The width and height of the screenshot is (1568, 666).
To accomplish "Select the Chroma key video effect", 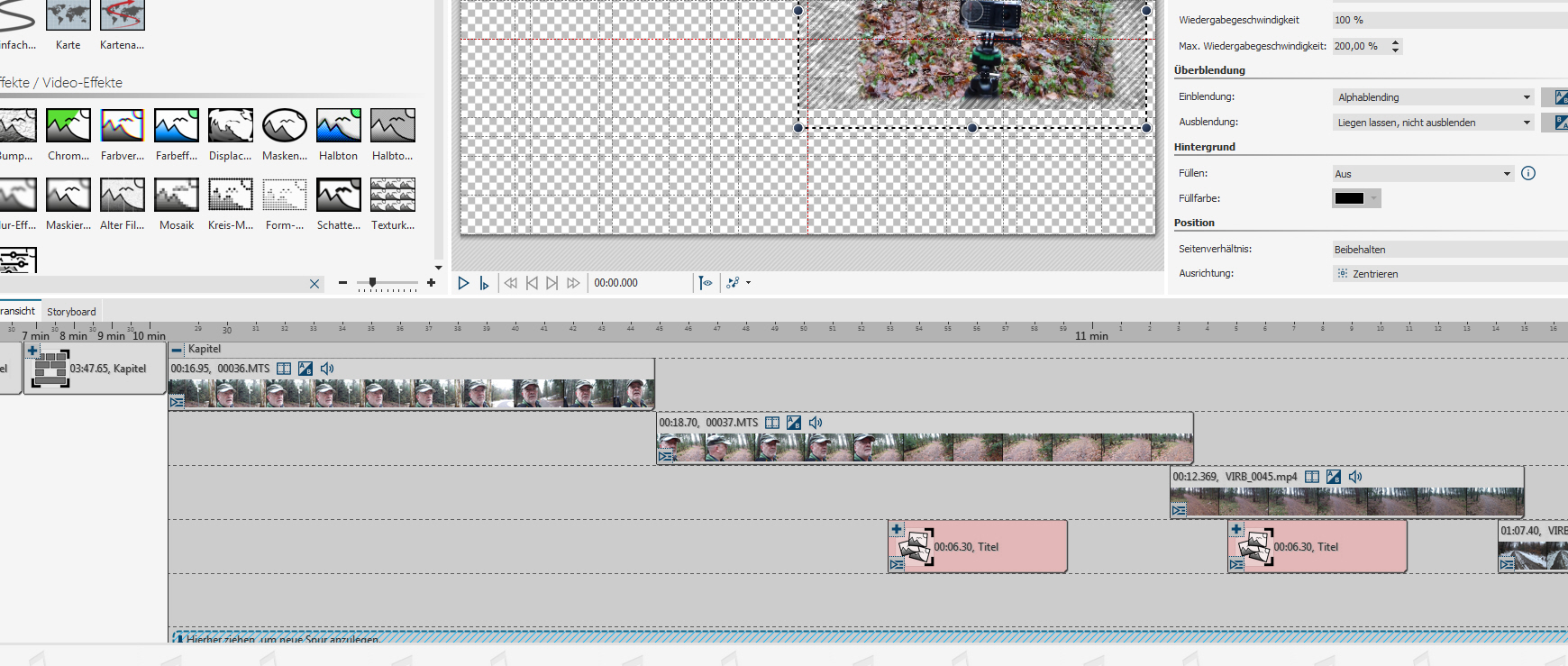I will click(68, 126).
